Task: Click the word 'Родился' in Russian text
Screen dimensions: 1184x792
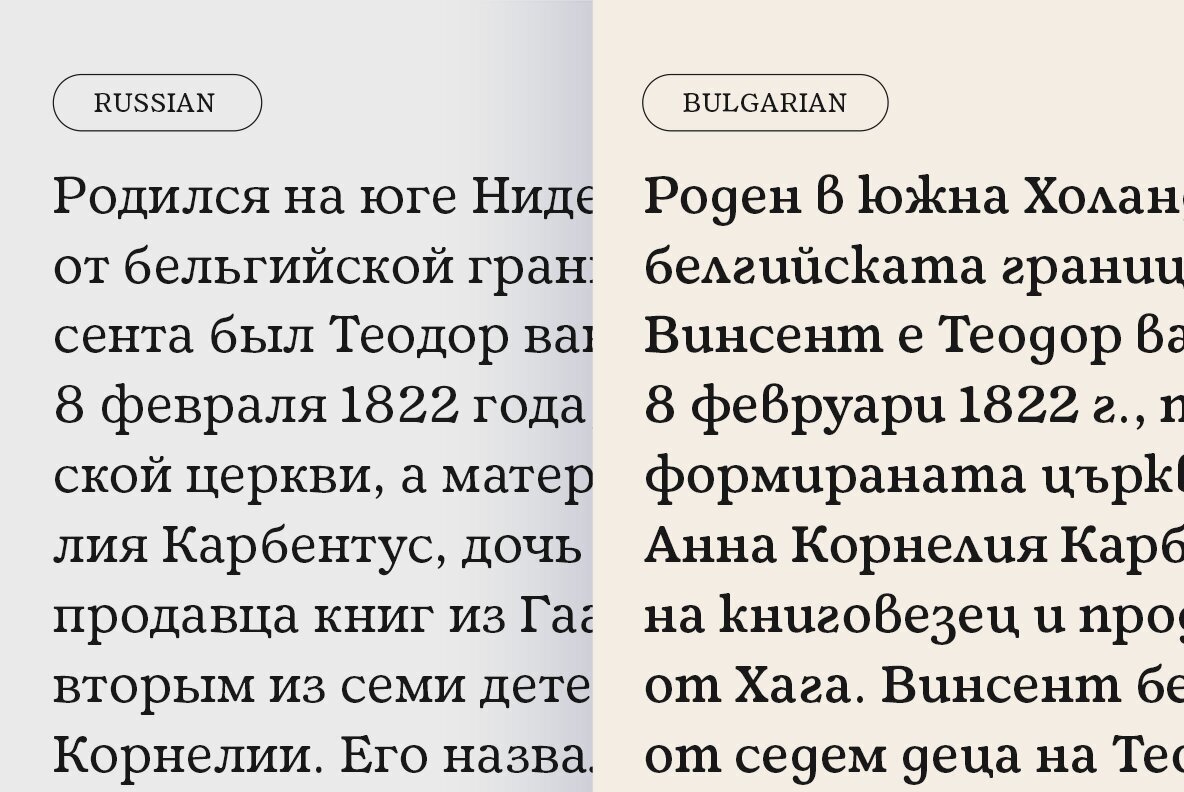Action: (x=162, y=198)
